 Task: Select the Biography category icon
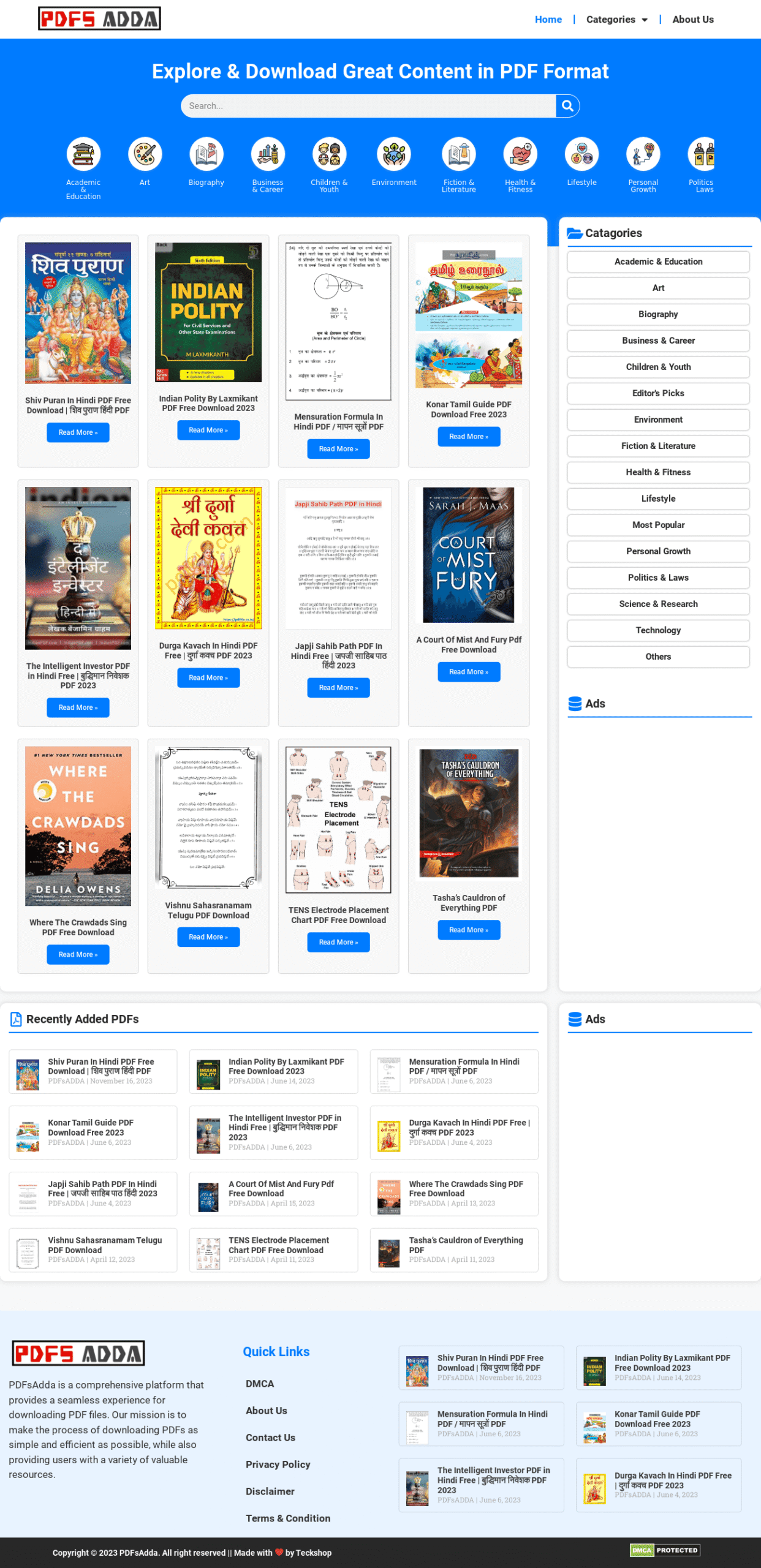pos(206,154)
